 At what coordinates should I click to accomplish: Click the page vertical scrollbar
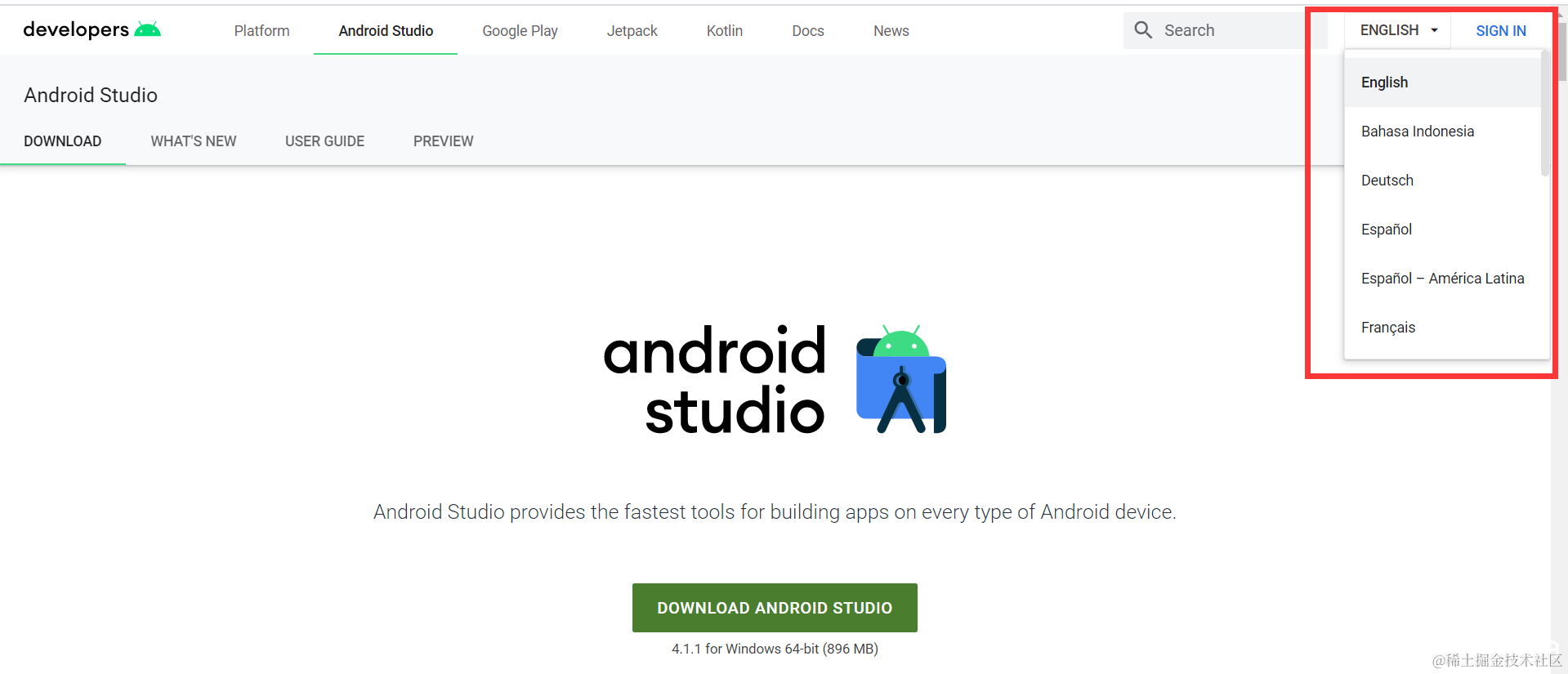click(x=1561, y=52)
